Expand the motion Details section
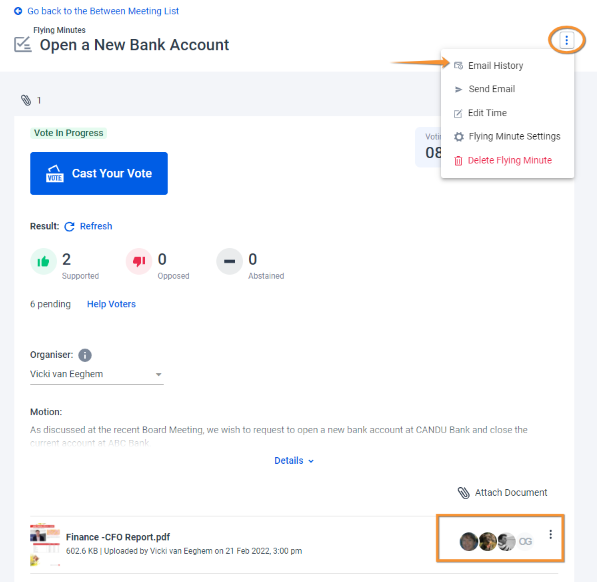597x582 pixels. pos(294,461)
